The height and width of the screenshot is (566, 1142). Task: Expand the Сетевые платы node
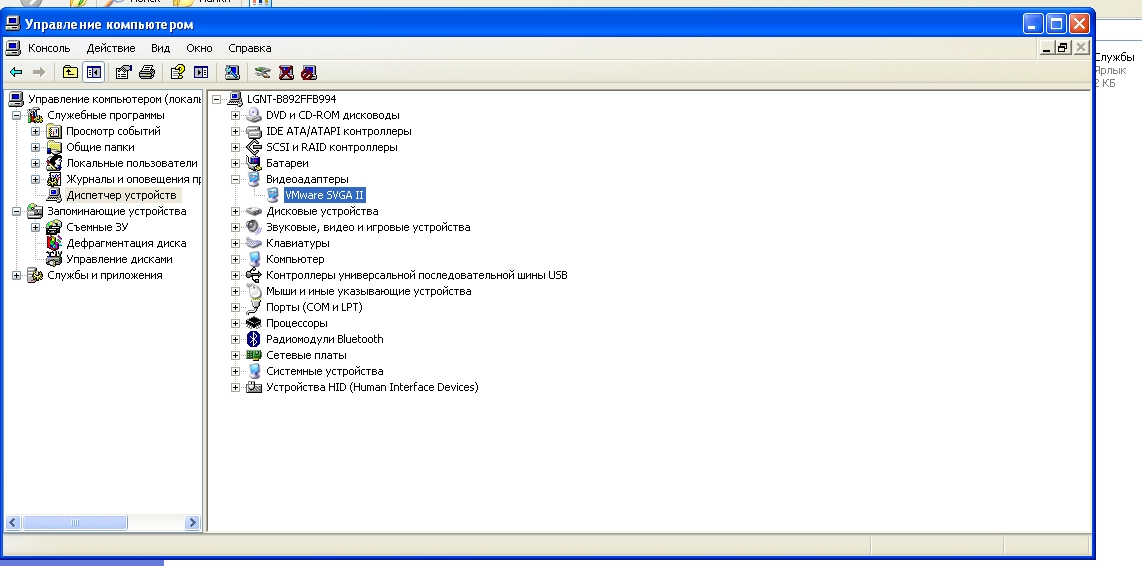[x=236, y=355]
